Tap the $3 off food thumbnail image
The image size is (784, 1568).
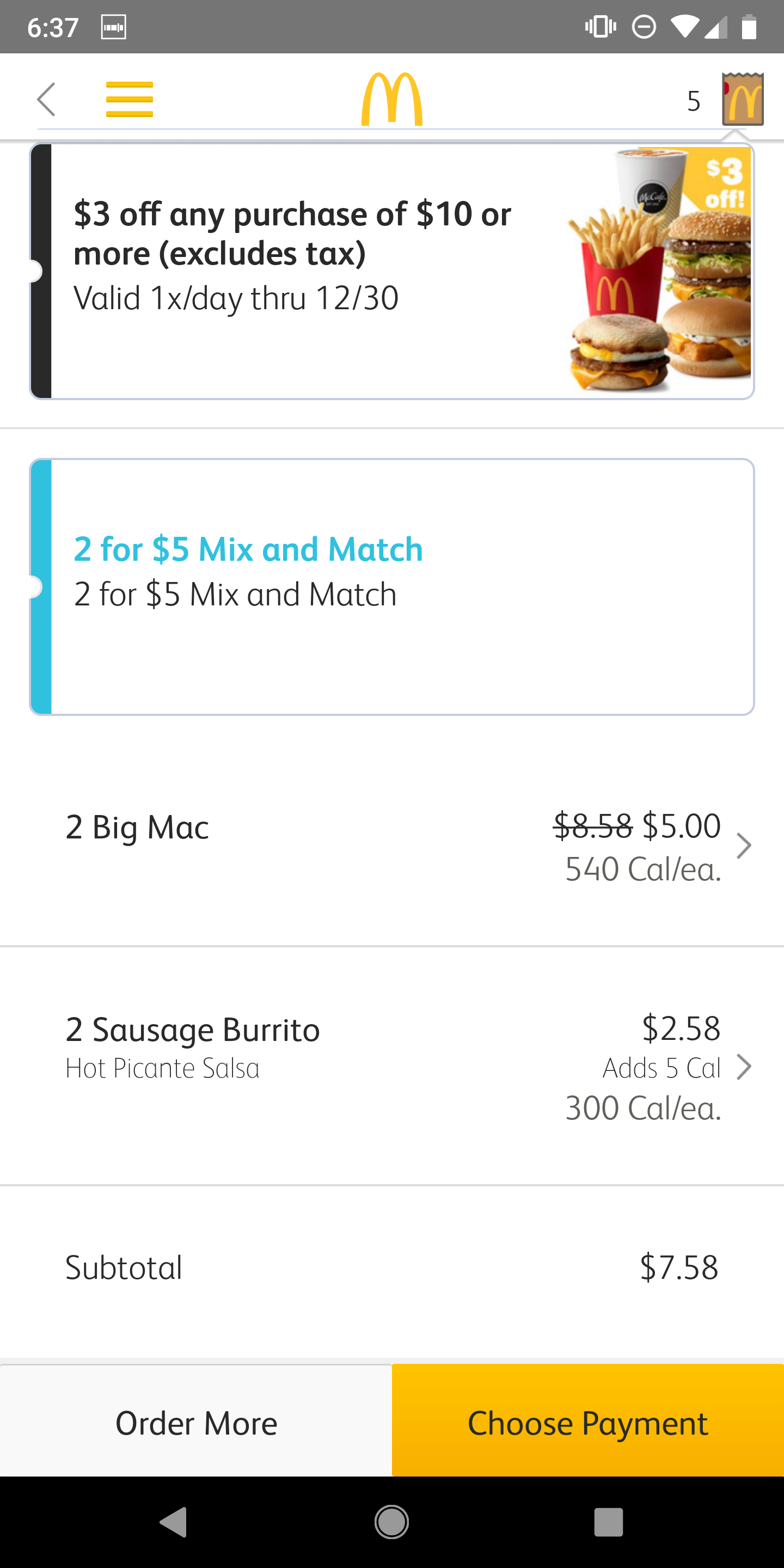coord(660,271)
